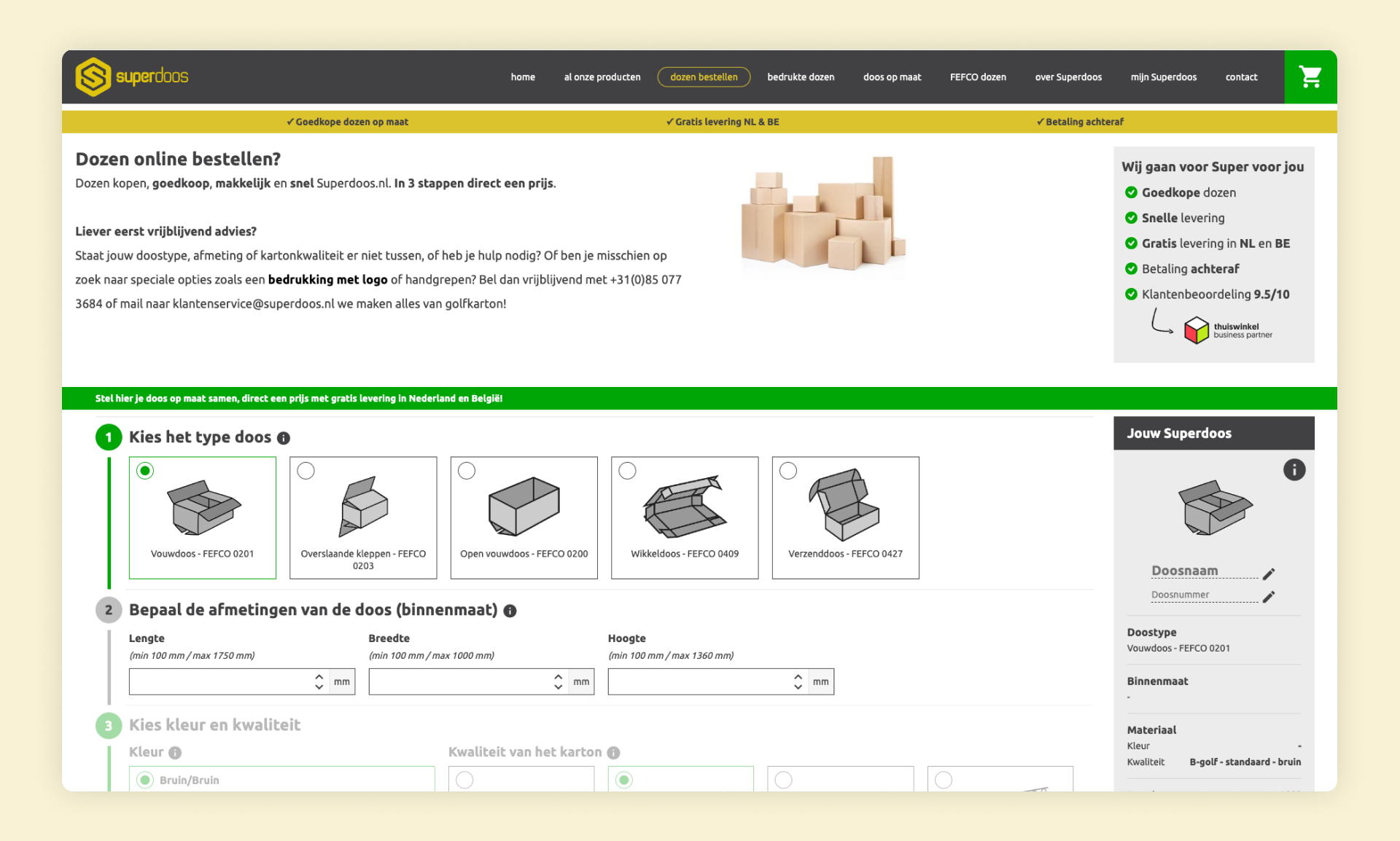Click Hoogte stepper arrows
The width and height of the screenshot is (1400, 841).
click(x=798, y=681)
